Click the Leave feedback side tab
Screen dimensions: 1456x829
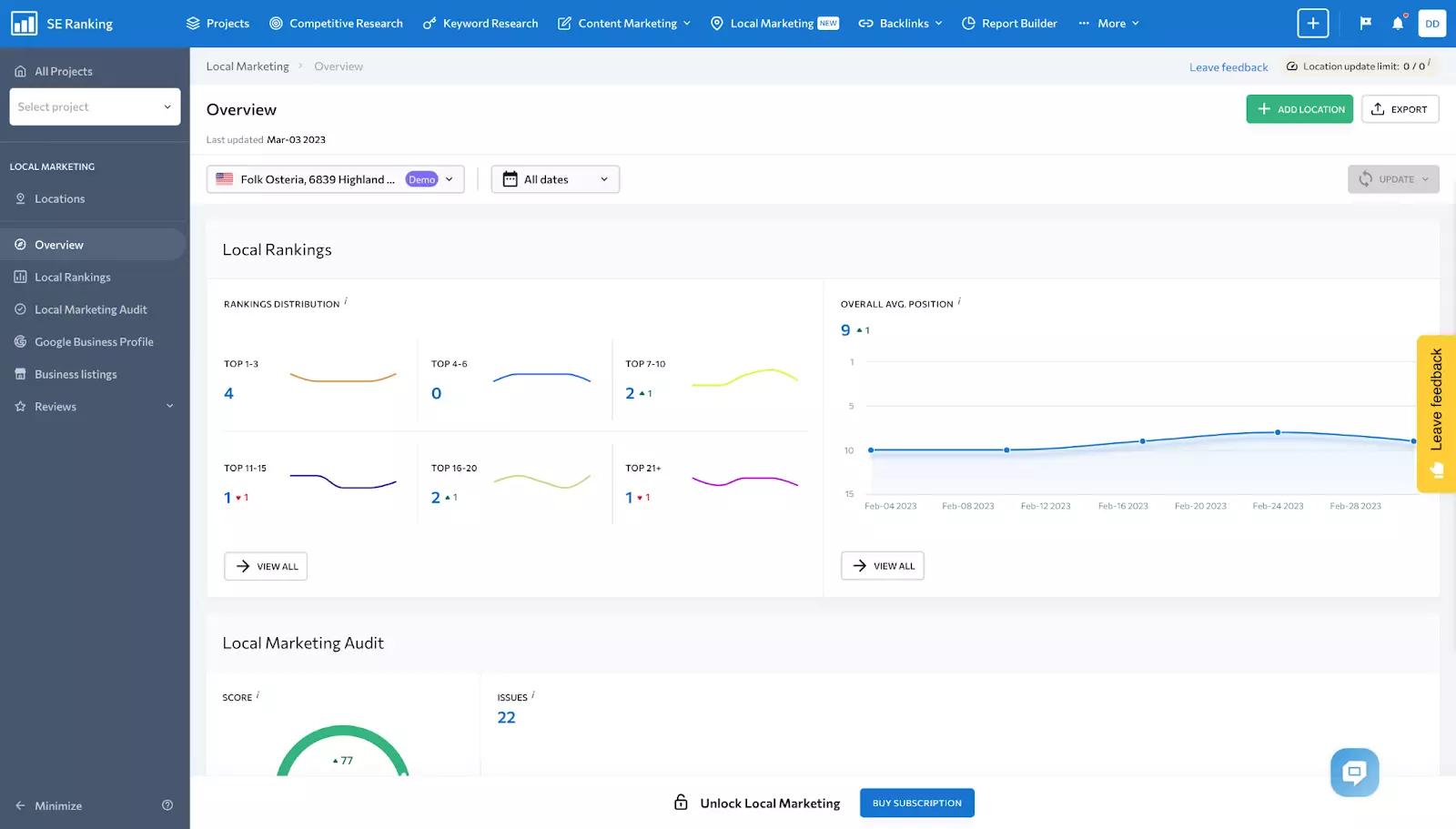1436,414
